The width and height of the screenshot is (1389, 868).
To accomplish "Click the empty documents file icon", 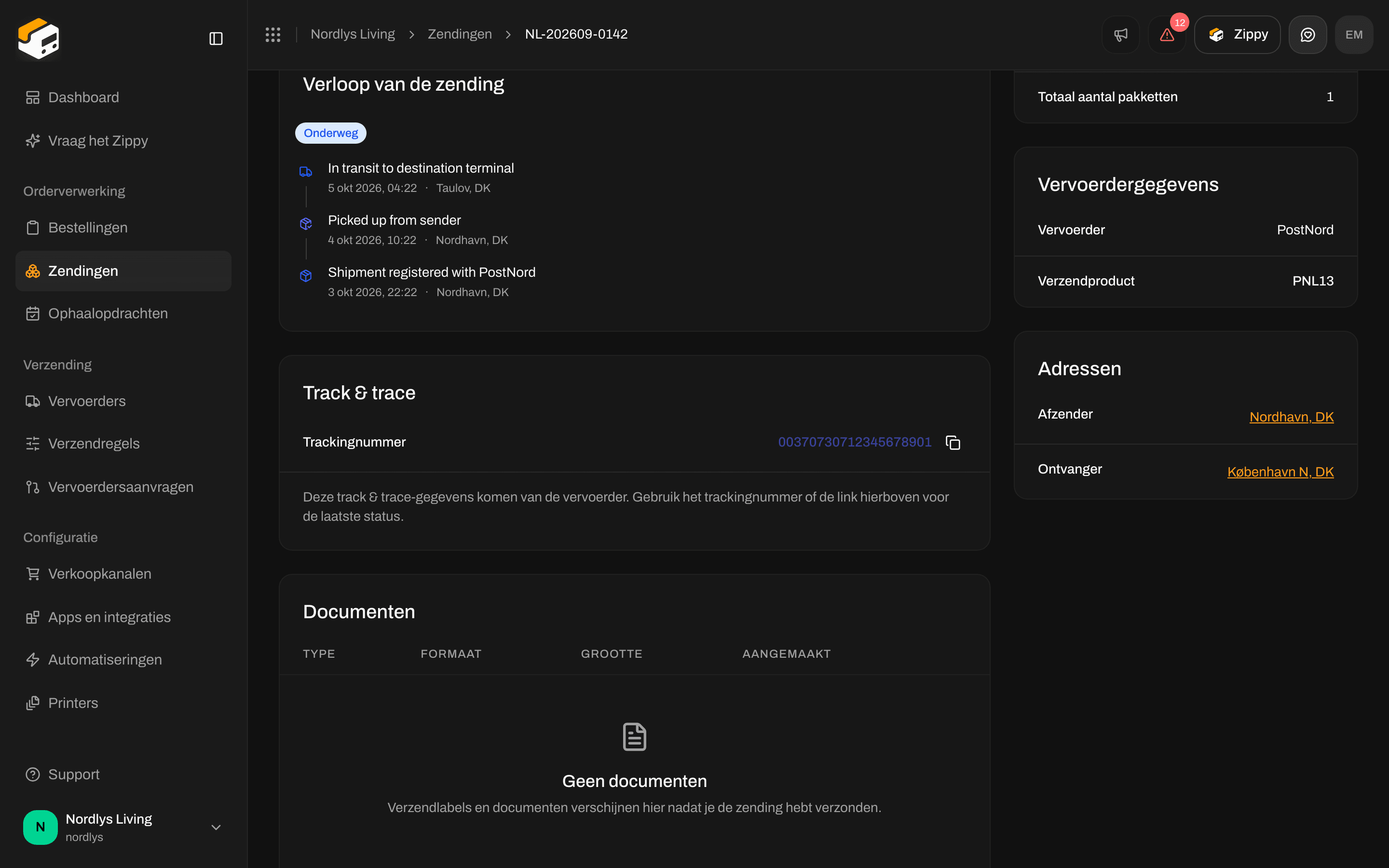I will click(634, 736).
